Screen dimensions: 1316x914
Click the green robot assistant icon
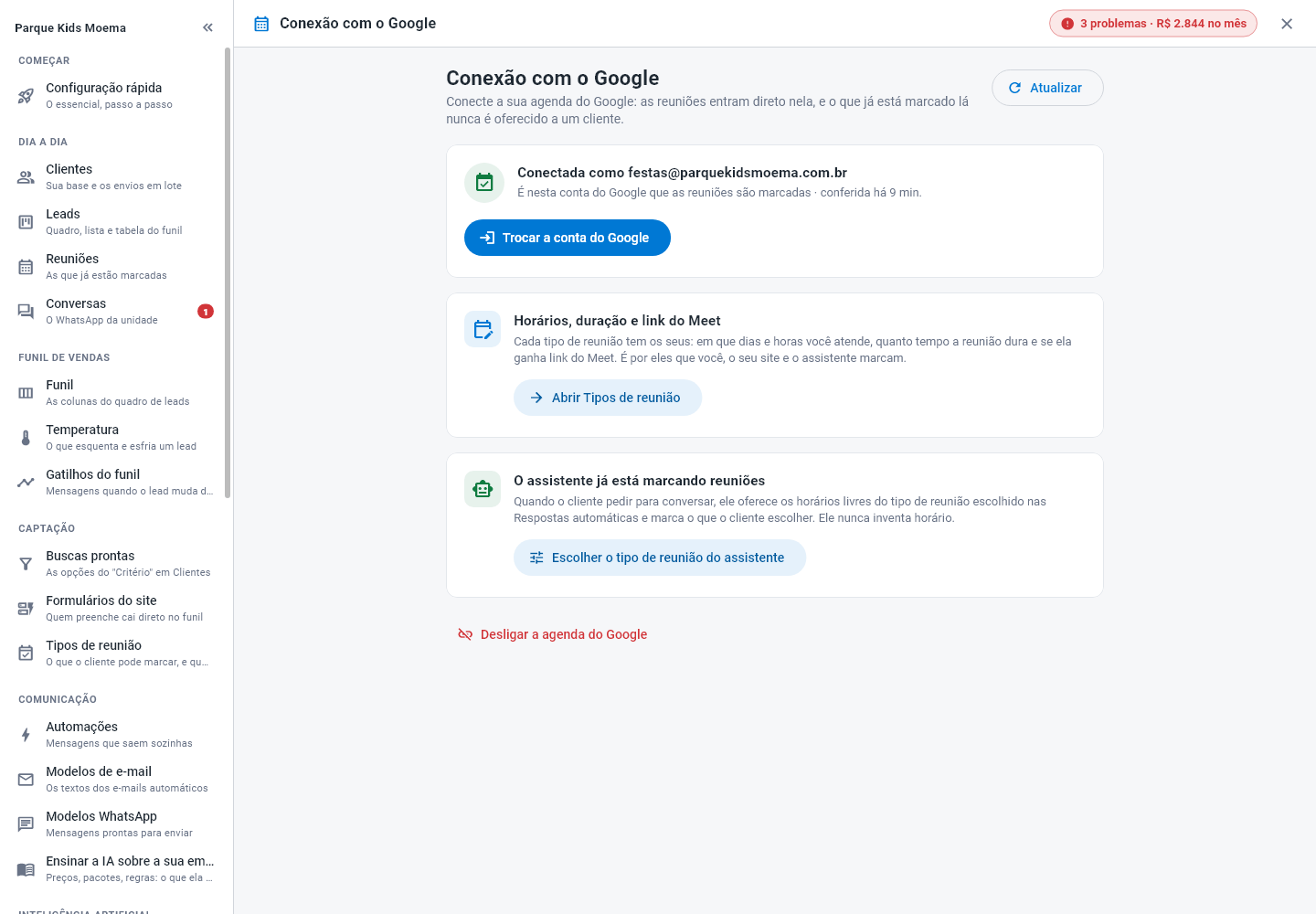pos(483,489)
